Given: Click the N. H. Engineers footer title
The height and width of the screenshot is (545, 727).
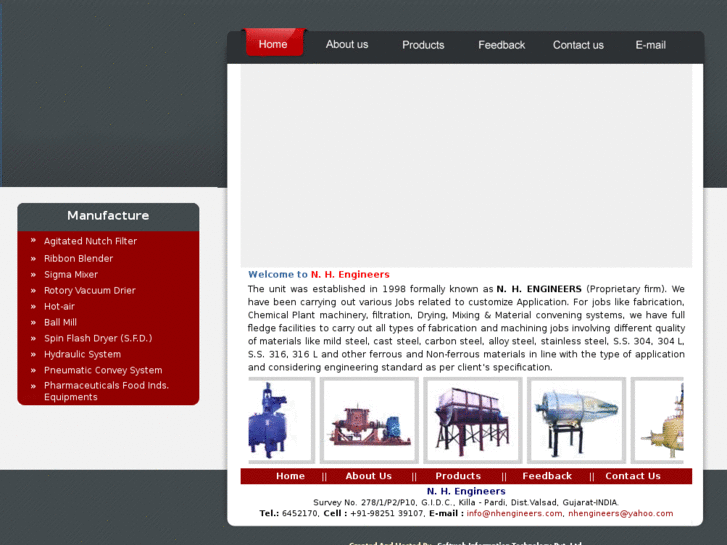Looking at the screenshot, I should (466, 491).
